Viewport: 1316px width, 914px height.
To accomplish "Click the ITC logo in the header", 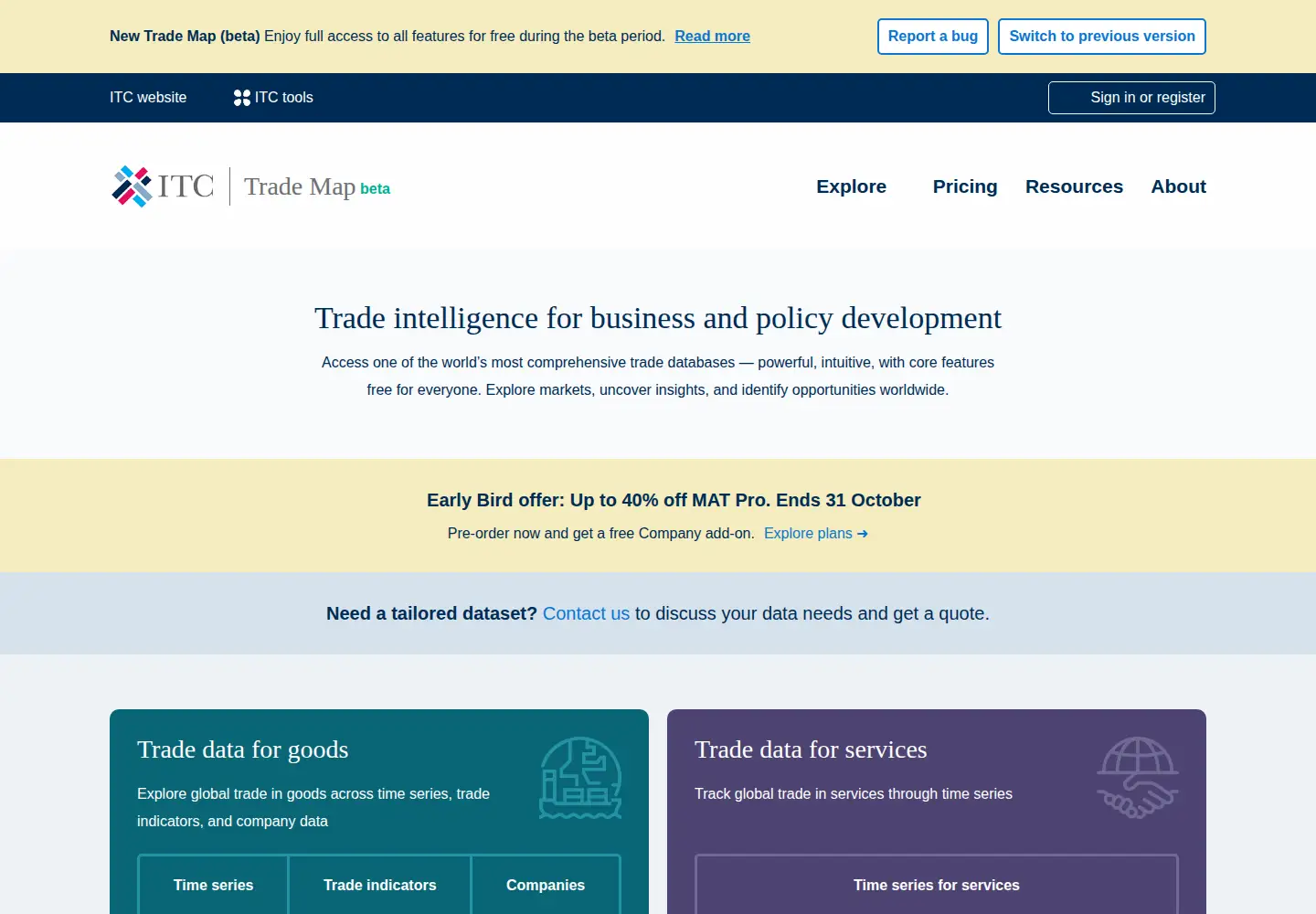I will pyautogui.click(x=163, y=186).
